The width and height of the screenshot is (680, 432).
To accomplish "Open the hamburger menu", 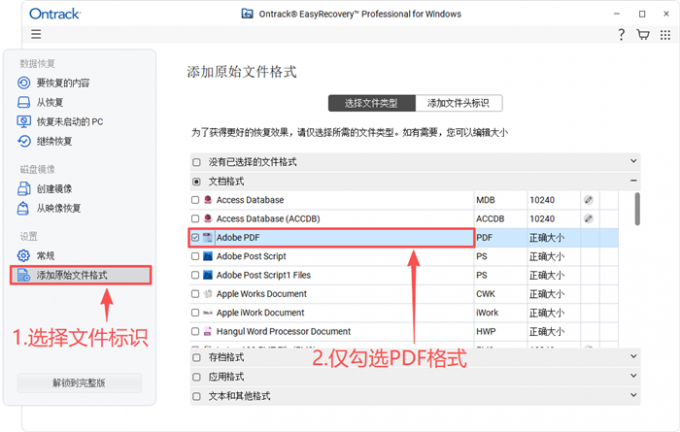I will (x=36, y=34).
